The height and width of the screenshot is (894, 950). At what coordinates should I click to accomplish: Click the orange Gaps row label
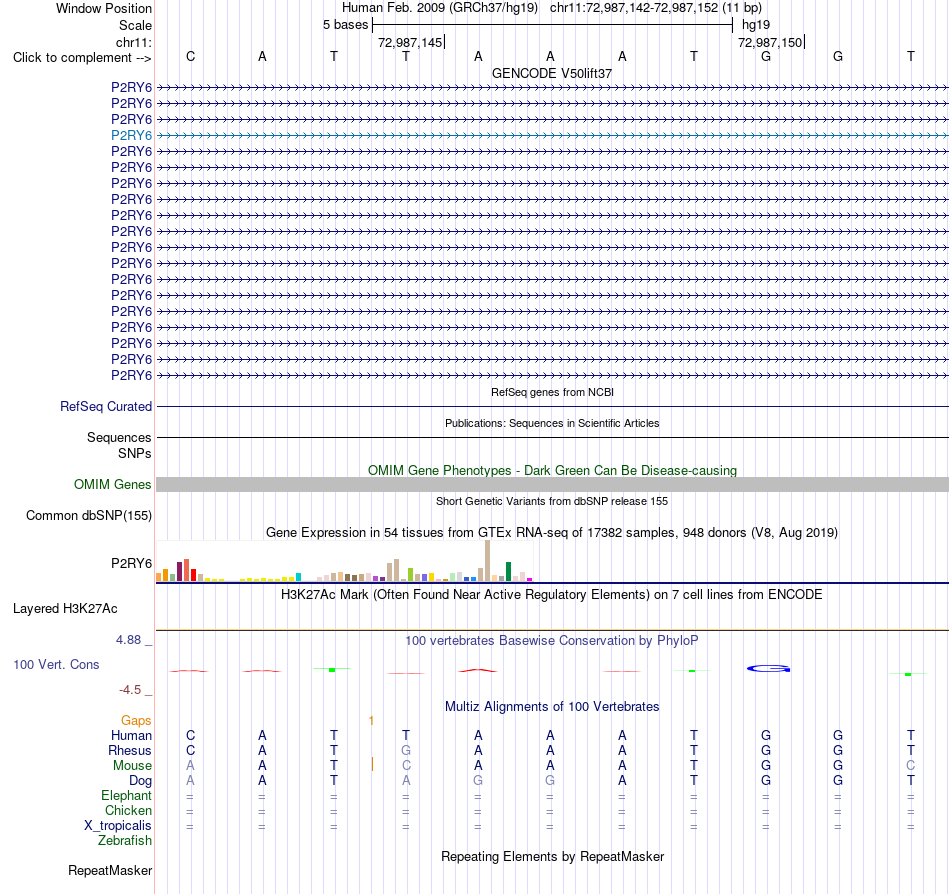(136, 720)
